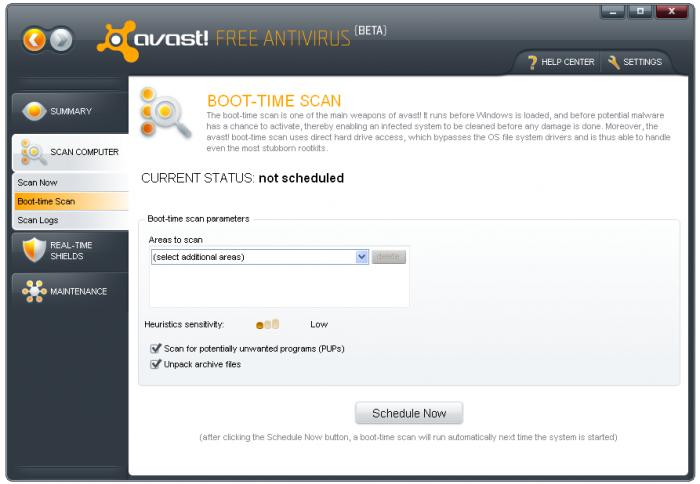Open the Real-Time Shields section
This screenshot has height=484, width=700.
[70, 250]
